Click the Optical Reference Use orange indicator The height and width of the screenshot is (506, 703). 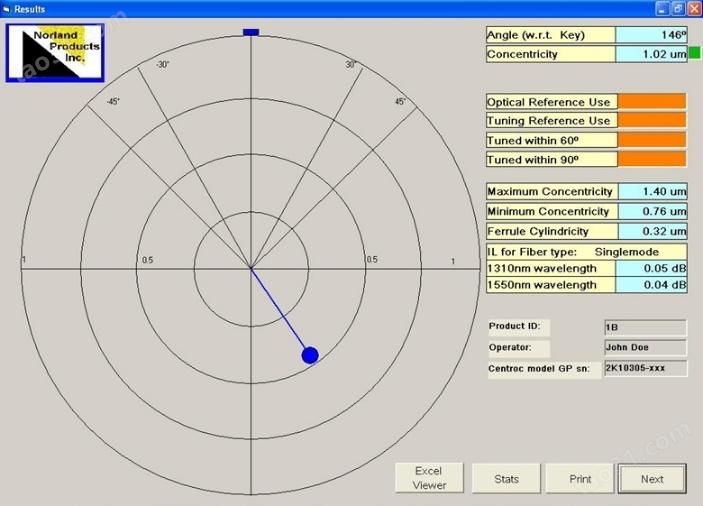(x=652, y=101)
